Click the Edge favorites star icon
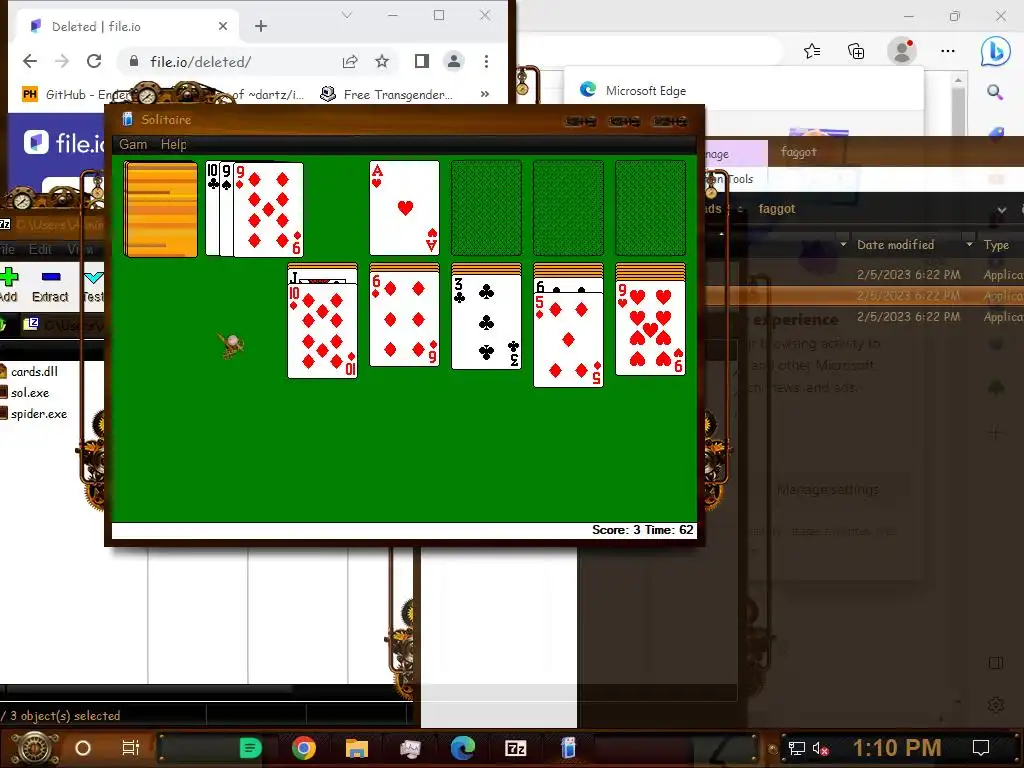Image resolution: width=1024 pixels, height=768 pixels. point(812,51)
